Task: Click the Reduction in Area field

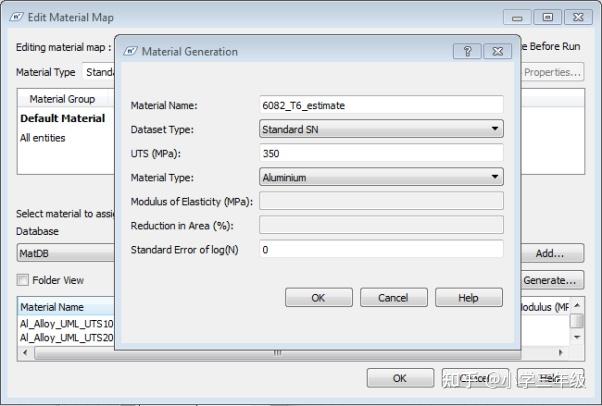Action: (381, 225)
